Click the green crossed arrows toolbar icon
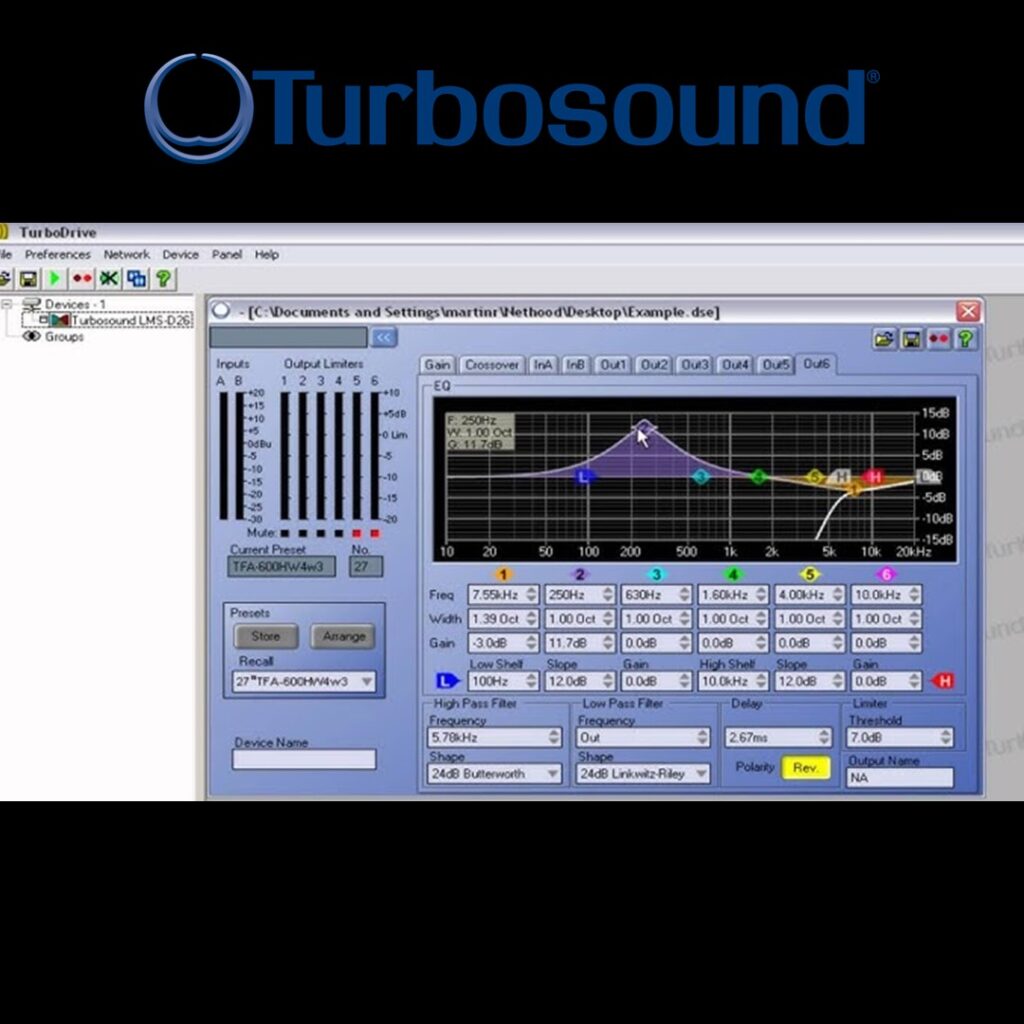Viewport: 1024px width, 1024px height. (109, 279)
